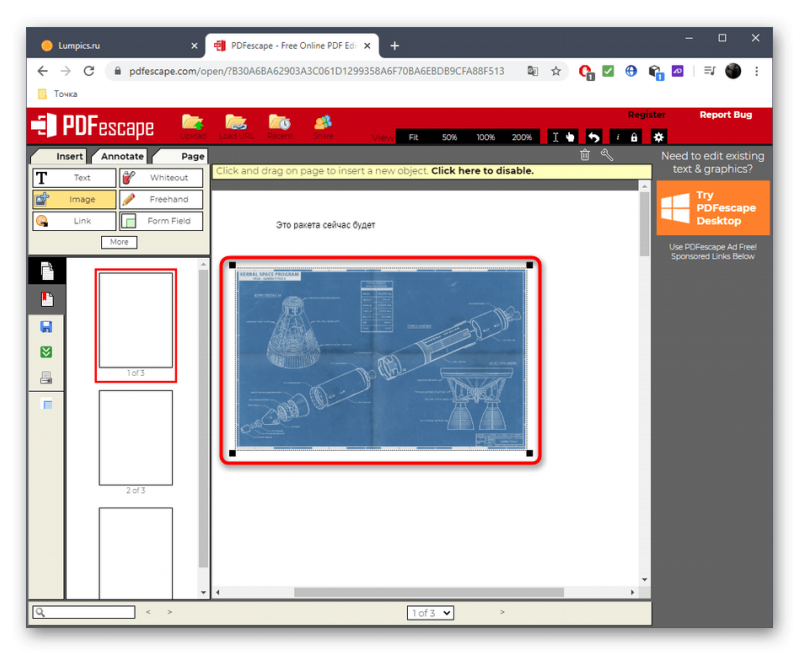The width and height of the screenshot is (800, 655).
Task: Click the search input field
Action: 84,612
